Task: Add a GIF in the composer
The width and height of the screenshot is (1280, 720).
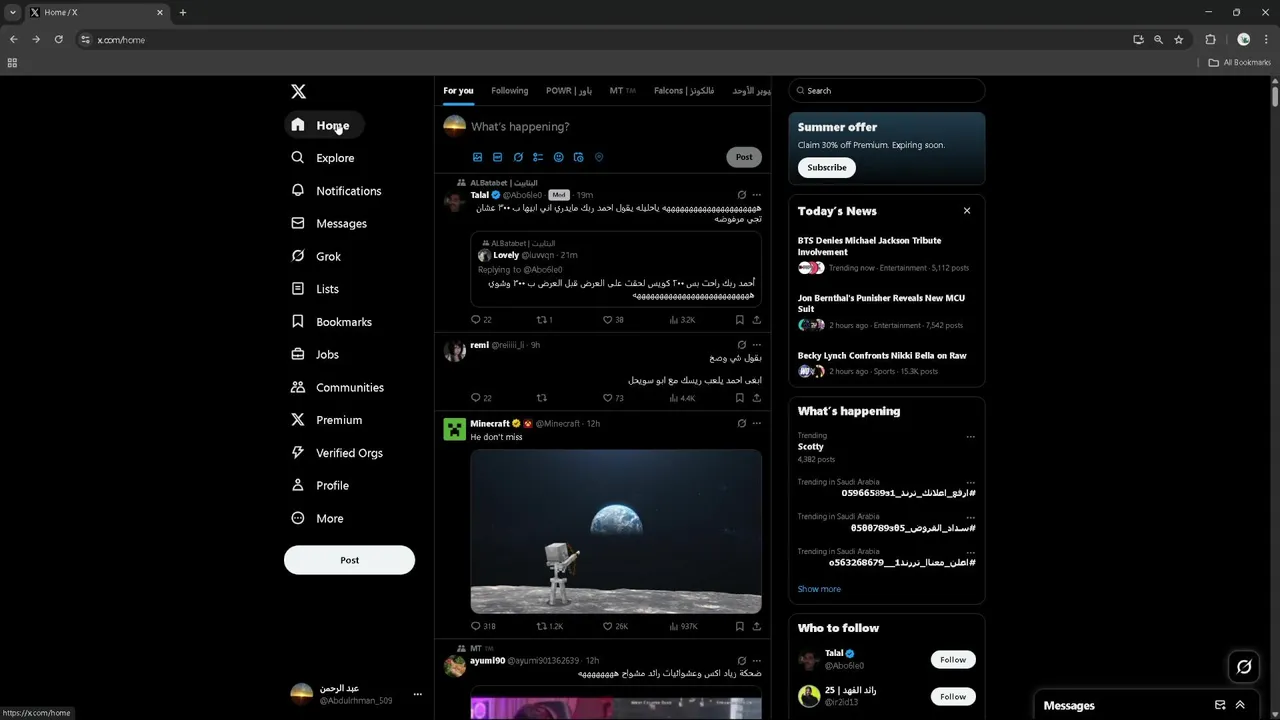Action: point(497,157)
